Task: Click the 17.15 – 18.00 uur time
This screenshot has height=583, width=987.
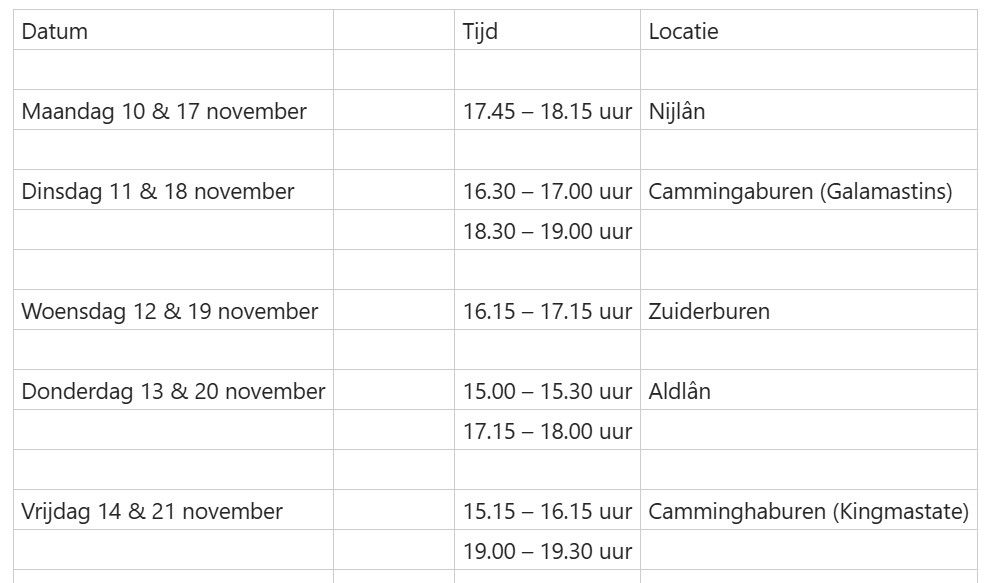Action: (x=547, y=431)
